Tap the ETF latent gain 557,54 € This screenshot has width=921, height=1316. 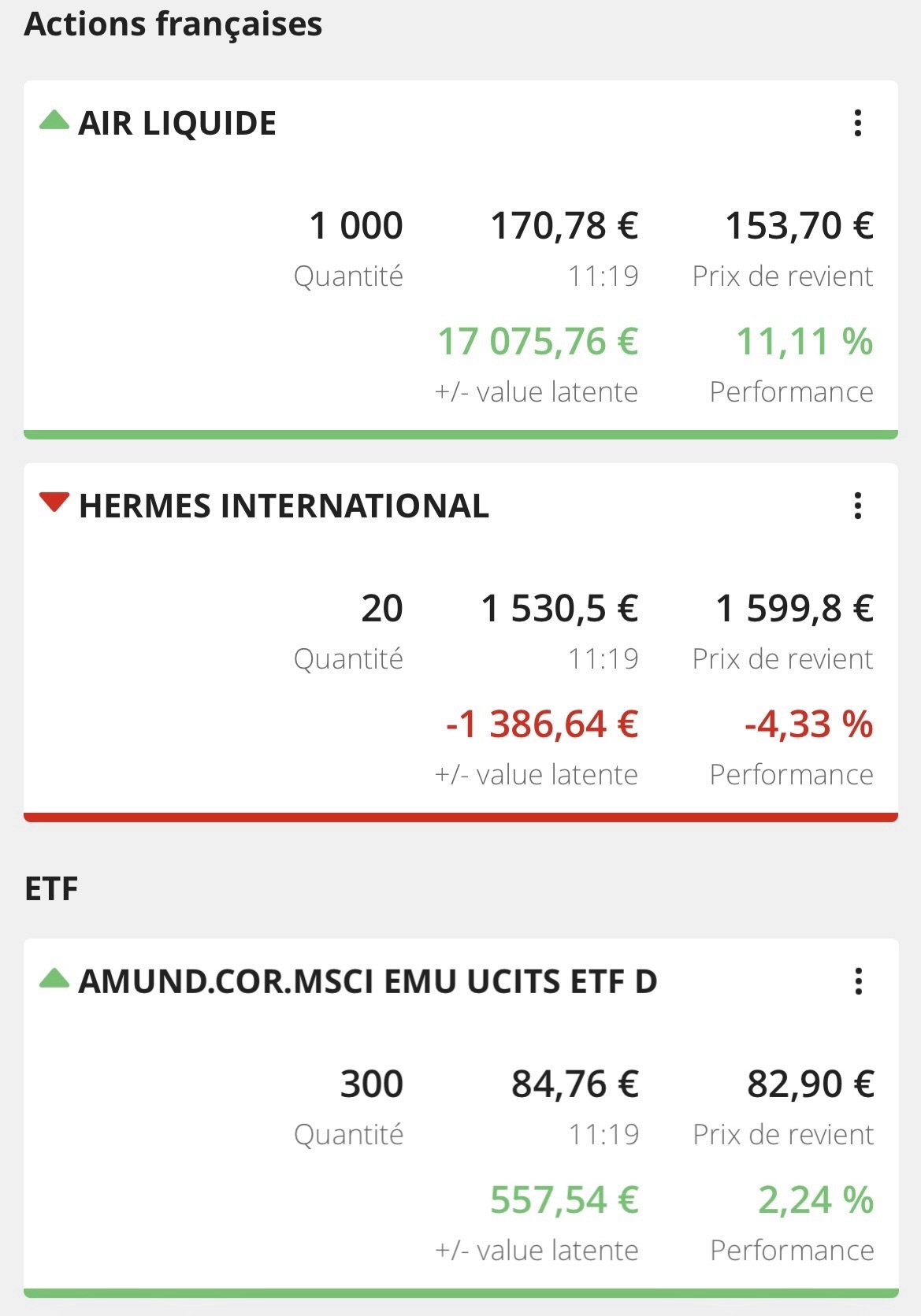pos(564,1200)
